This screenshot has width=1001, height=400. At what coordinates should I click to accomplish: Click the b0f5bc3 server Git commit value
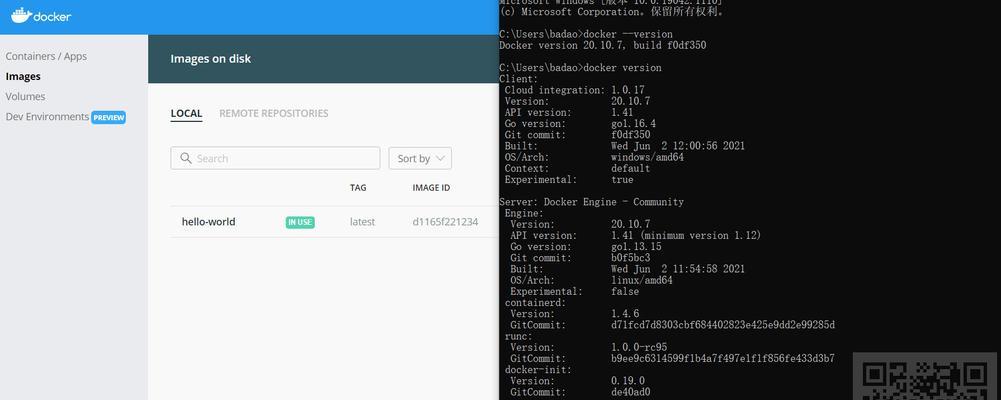[x=631, y=258]
